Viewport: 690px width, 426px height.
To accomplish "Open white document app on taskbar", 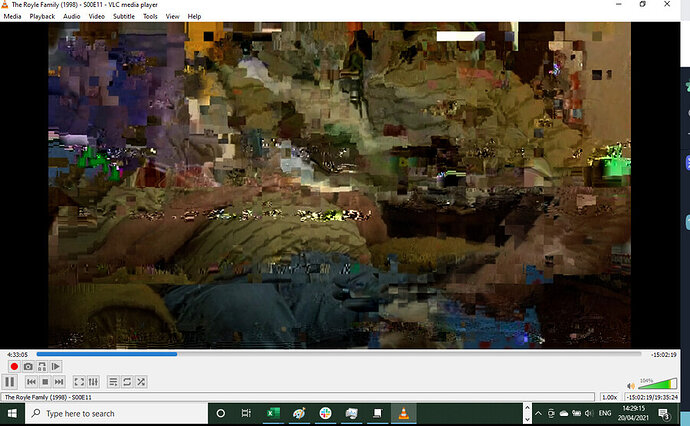I will point(377,413).
